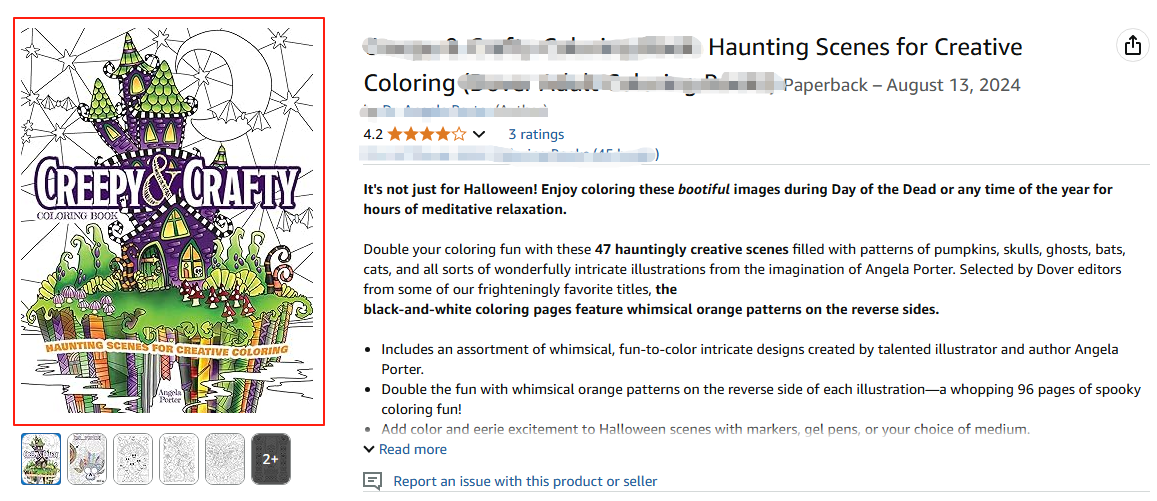Open the 3 ratings link
1157x501 pixels.
[536, 134]
